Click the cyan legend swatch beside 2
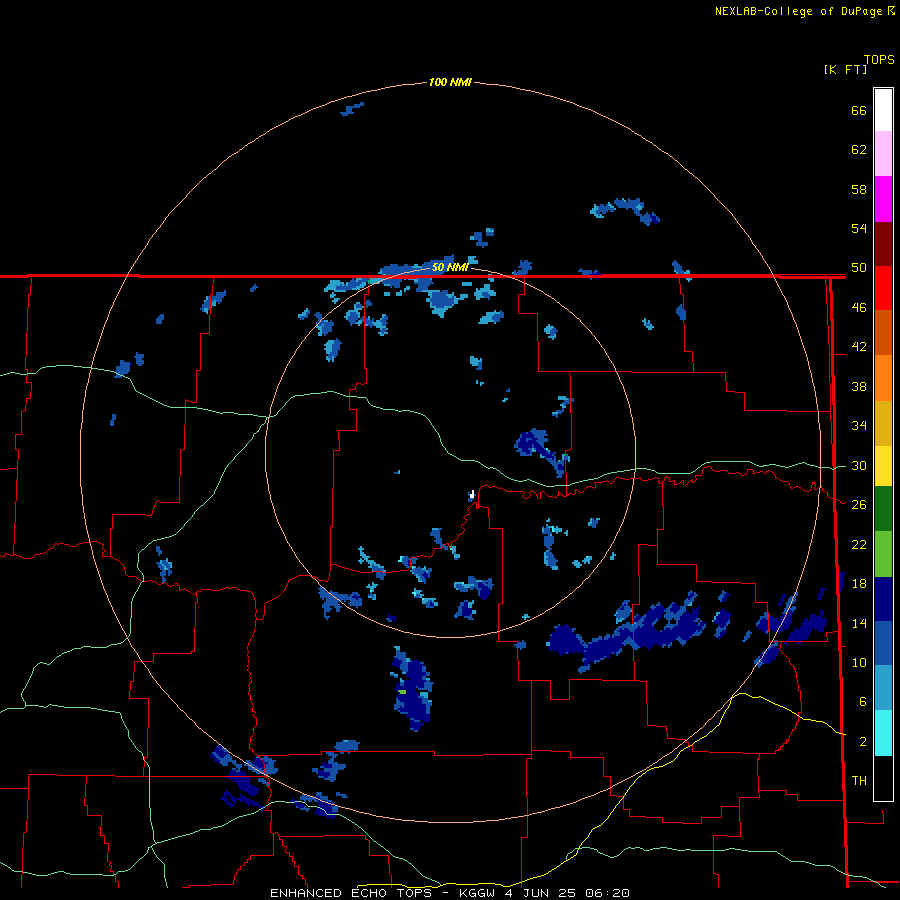Screen dimensions: 900x900 (x=883, y=733)
